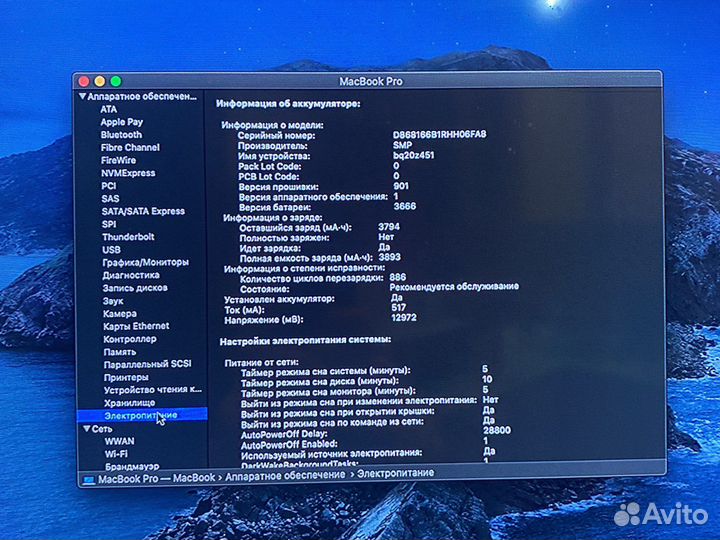Viewport: 720px width, 540px height.
Task: Select PCI in the sidebar
Action: coord(109,186)
